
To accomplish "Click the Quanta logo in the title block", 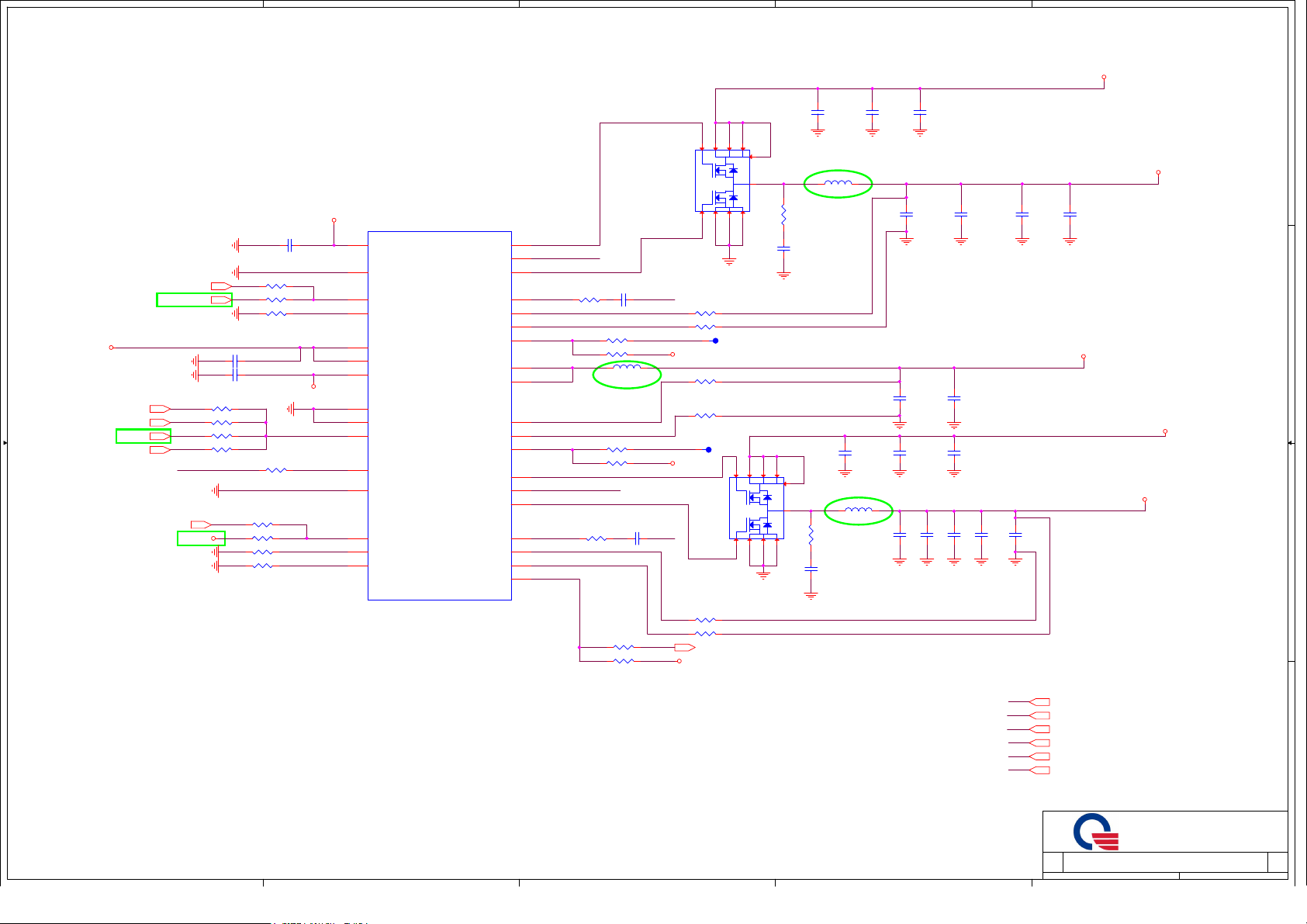I will pyautogui.click(x=1096, y=832).
